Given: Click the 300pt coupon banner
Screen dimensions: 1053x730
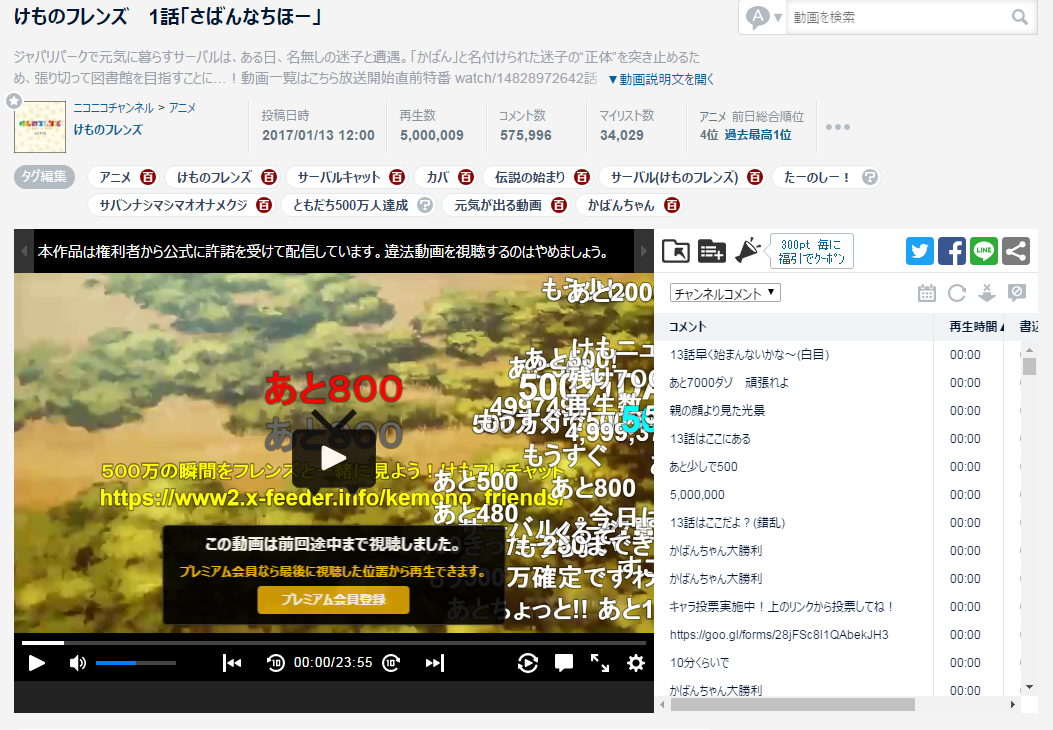Looking at the screenshot, I should pyautogui.click(x=811, y=251).
